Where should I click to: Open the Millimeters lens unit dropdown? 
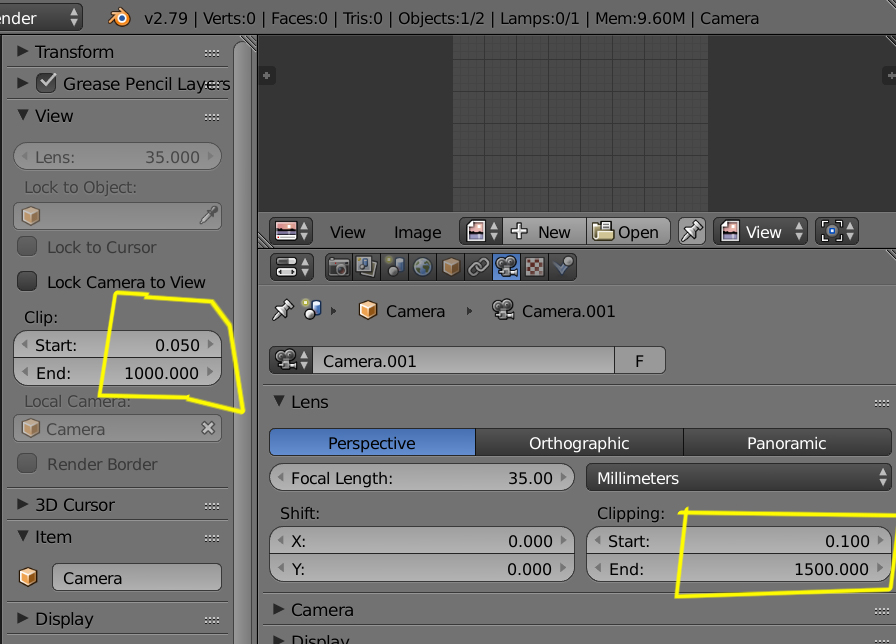tap(738, 477)
